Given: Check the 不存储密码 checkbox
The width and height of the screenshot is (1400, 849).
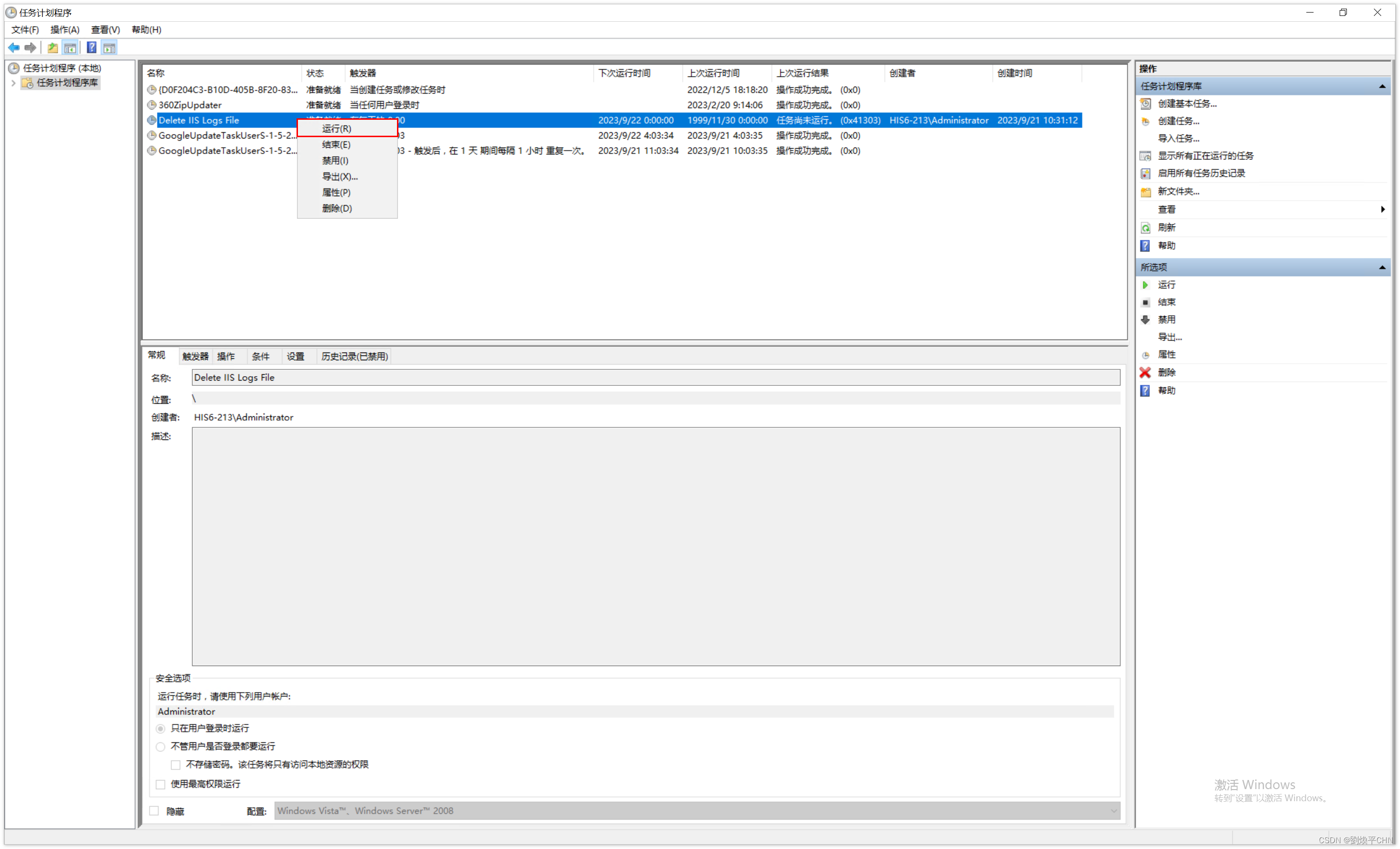Looking at the screenshot, I should pos(176,765).
